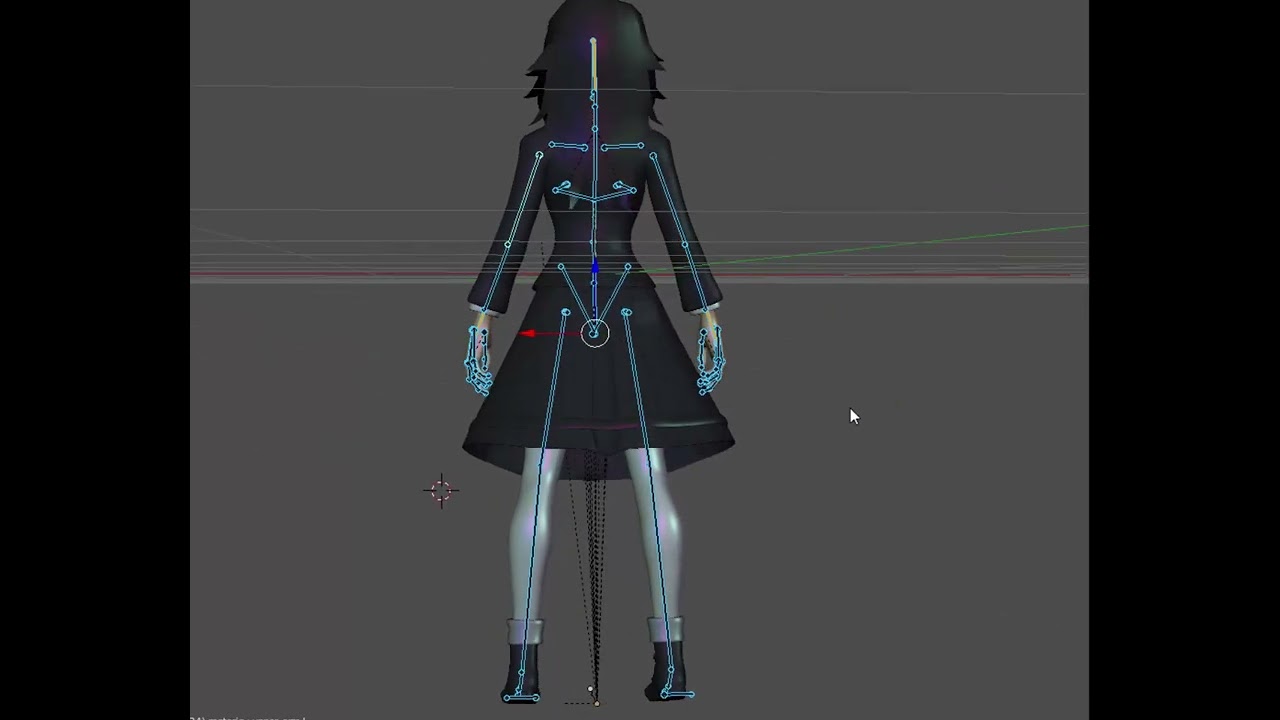
Task: Select the left-side forearm bone
Action: pos(494,279)
